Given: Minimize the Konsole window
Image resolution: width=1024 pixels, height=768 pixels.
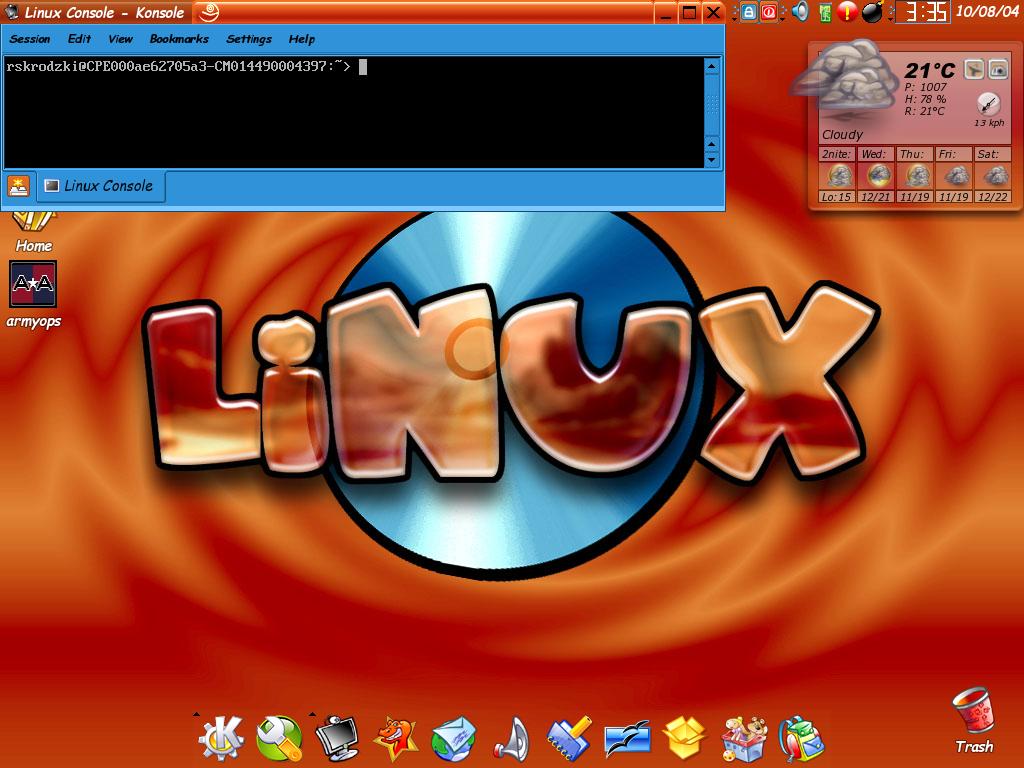Looking at the screenshot, I should (x=665, y=13).
